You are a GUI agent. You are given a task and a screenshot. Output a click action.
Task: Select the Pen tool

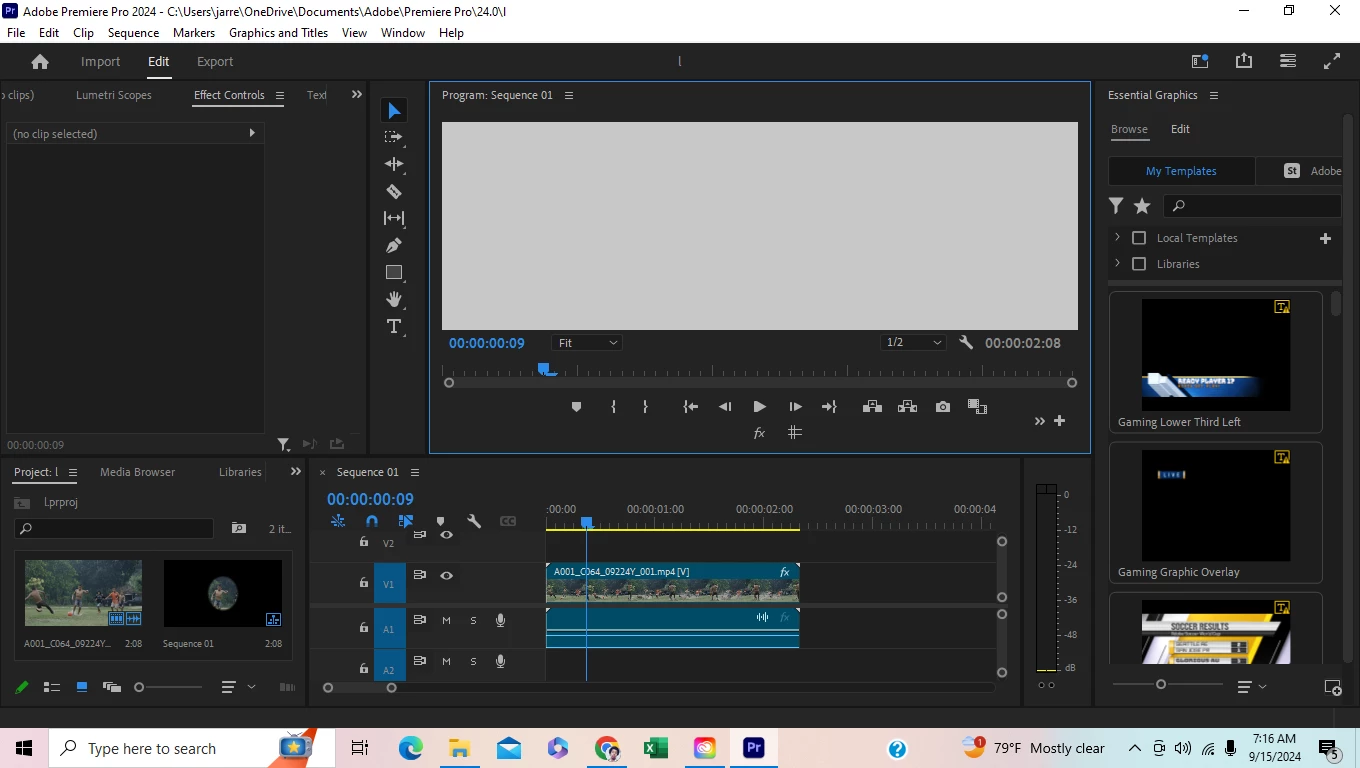[x=394, y=245]
